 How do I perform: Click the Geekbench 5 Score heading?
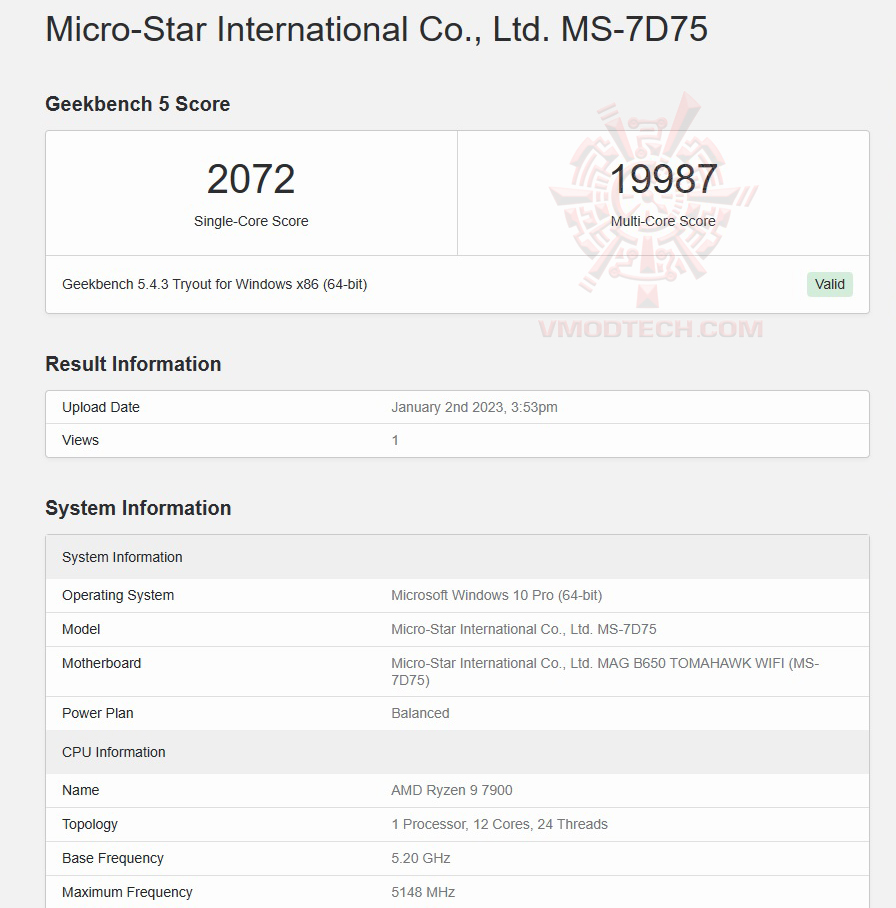click(138, 104)
